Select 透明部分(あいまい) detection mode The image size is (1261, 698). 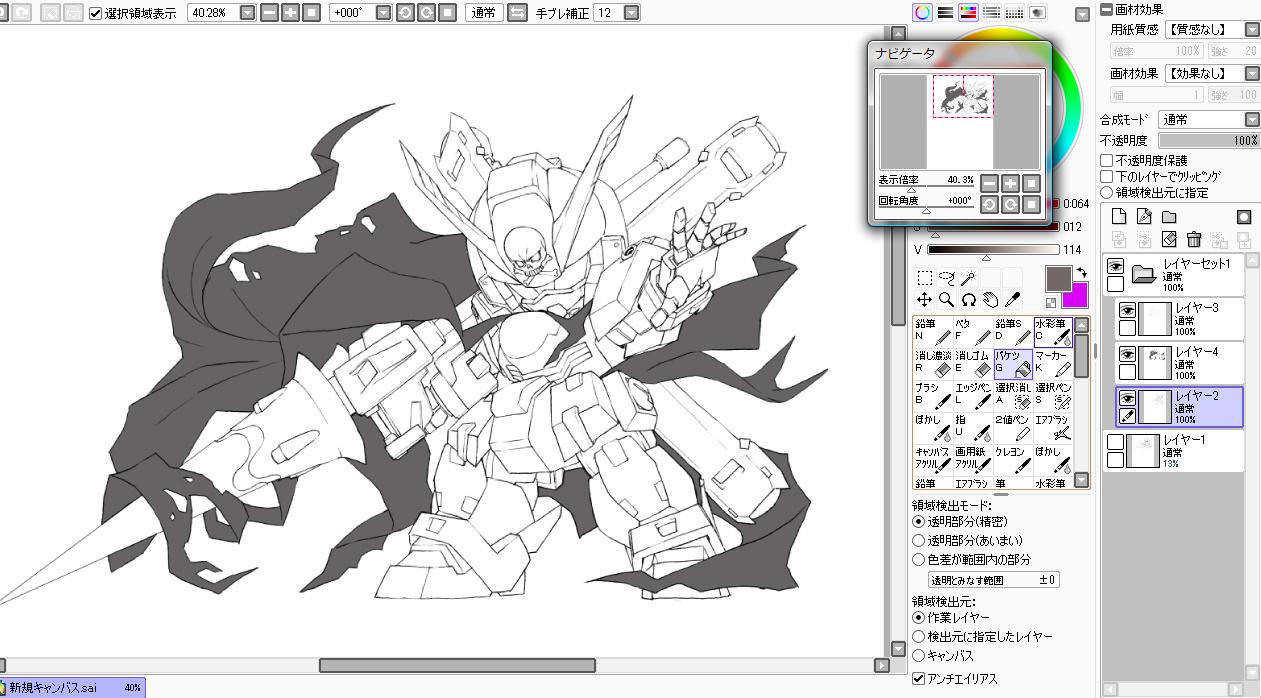(919, 540)
